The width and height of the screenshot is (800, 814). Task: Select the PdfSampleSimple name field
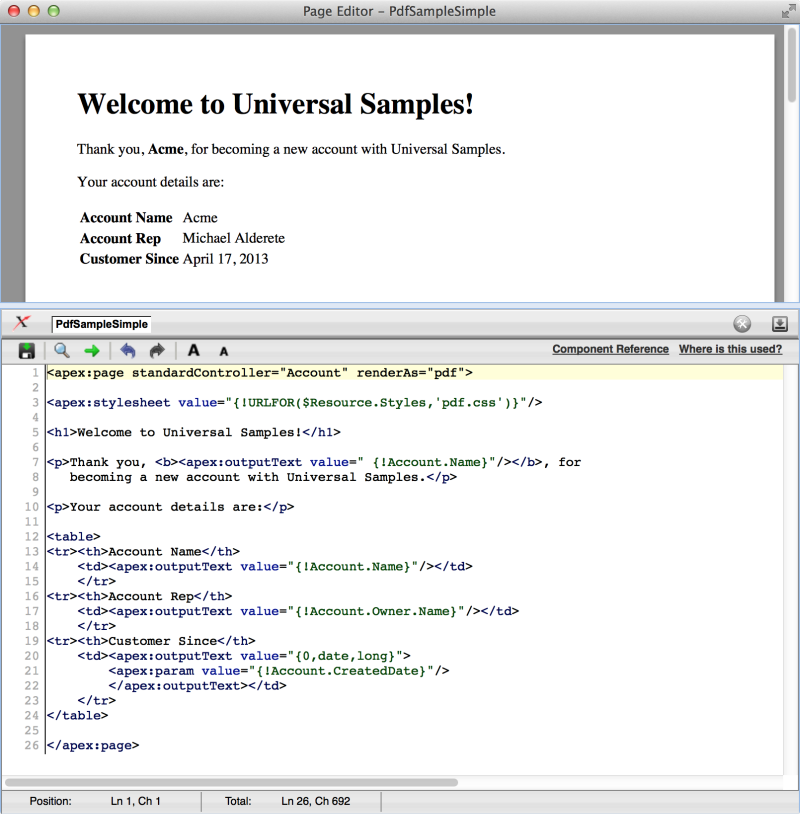pyautogui.click(x=100, y=323)
